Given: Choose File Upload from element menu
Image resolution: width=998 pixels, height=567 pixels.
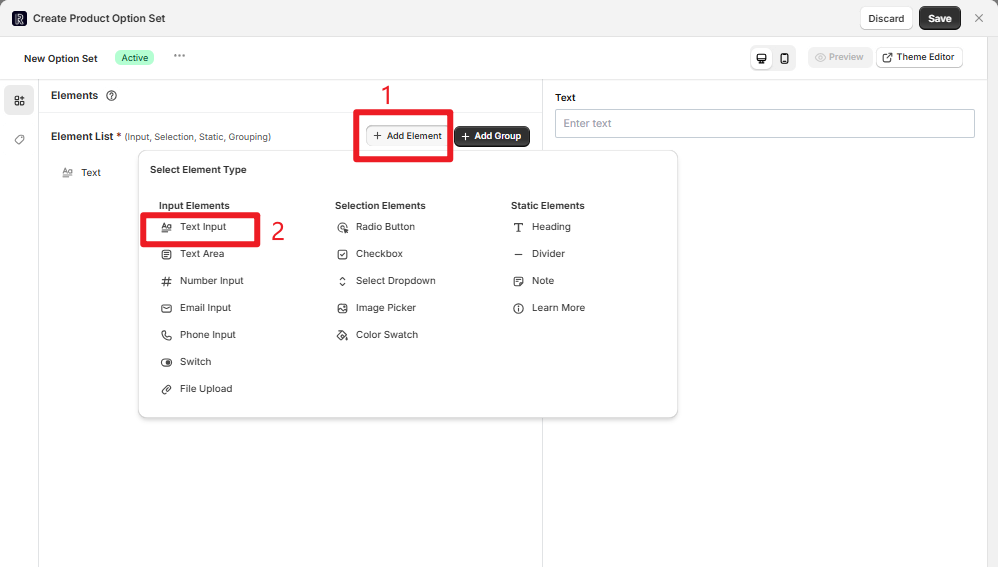Looking at the screenshot, I should (x=205, y=389).
